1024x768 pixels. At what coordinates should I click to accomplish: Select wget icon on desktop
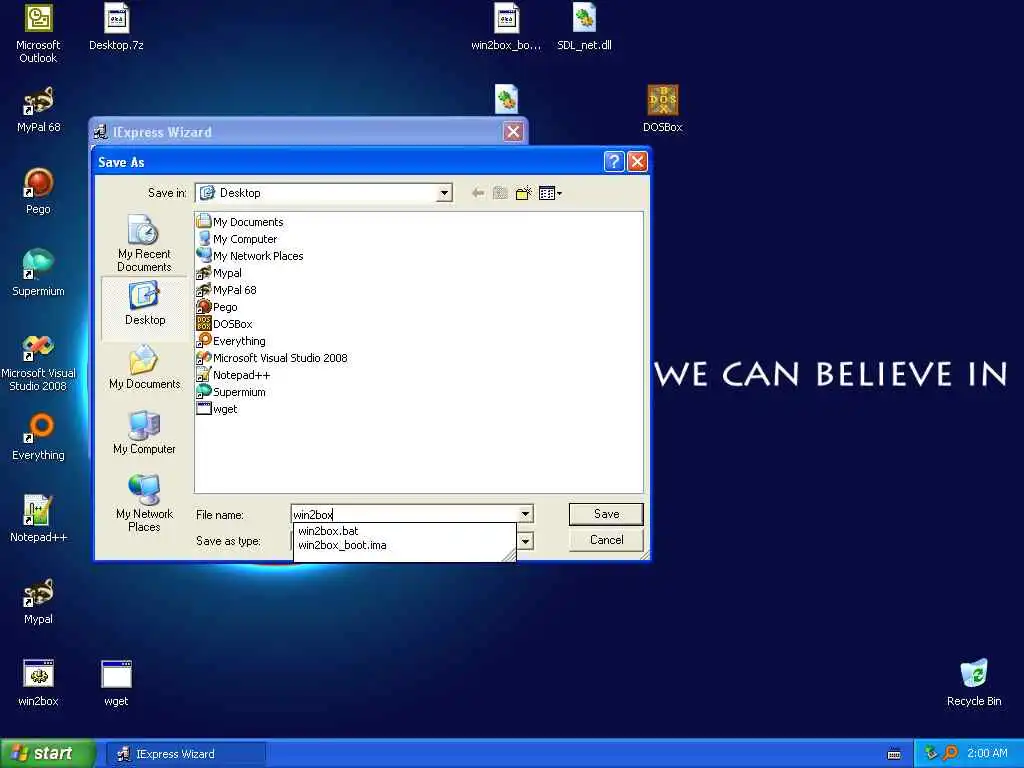116,683
